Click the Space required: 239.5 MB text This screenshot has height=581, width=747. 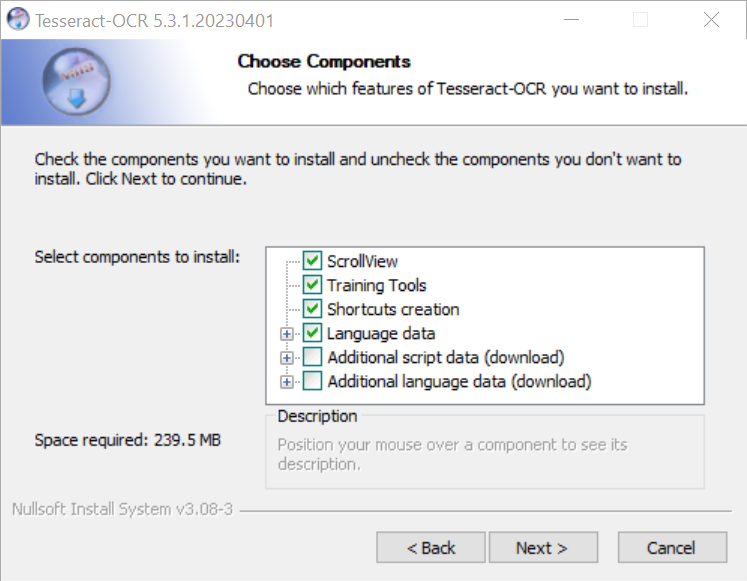tap(128, 440)
